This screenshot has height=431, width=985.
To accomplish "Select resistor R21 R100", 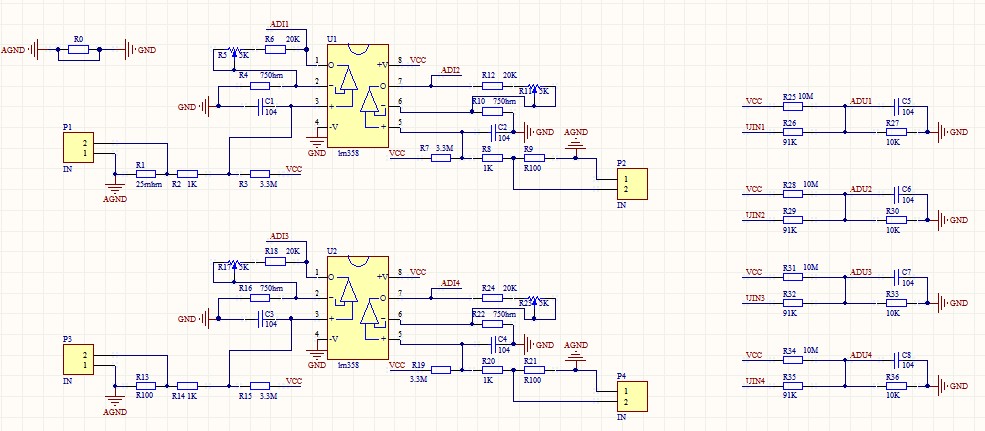I will tap(534, 370).
